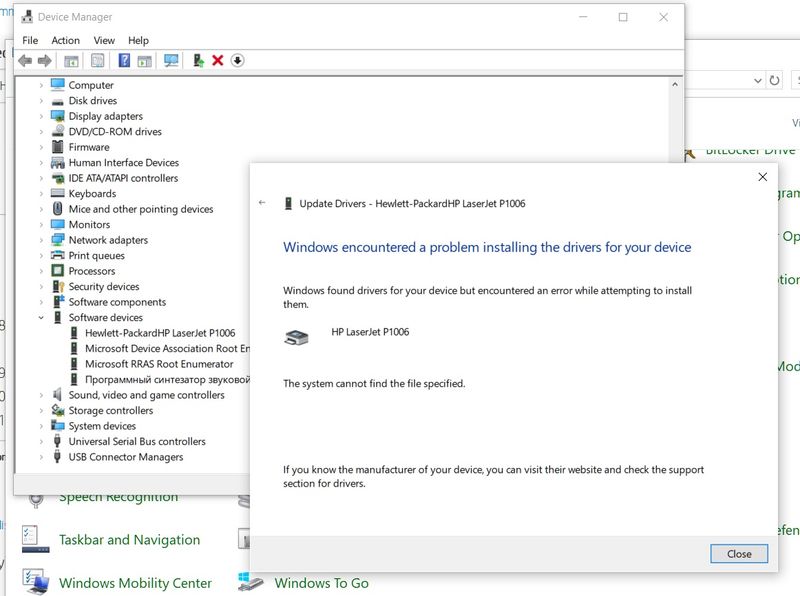The width and height of the screenshot is (800, 596).
Task: Click the Keyboards category icon
Action: coord(58,193)
